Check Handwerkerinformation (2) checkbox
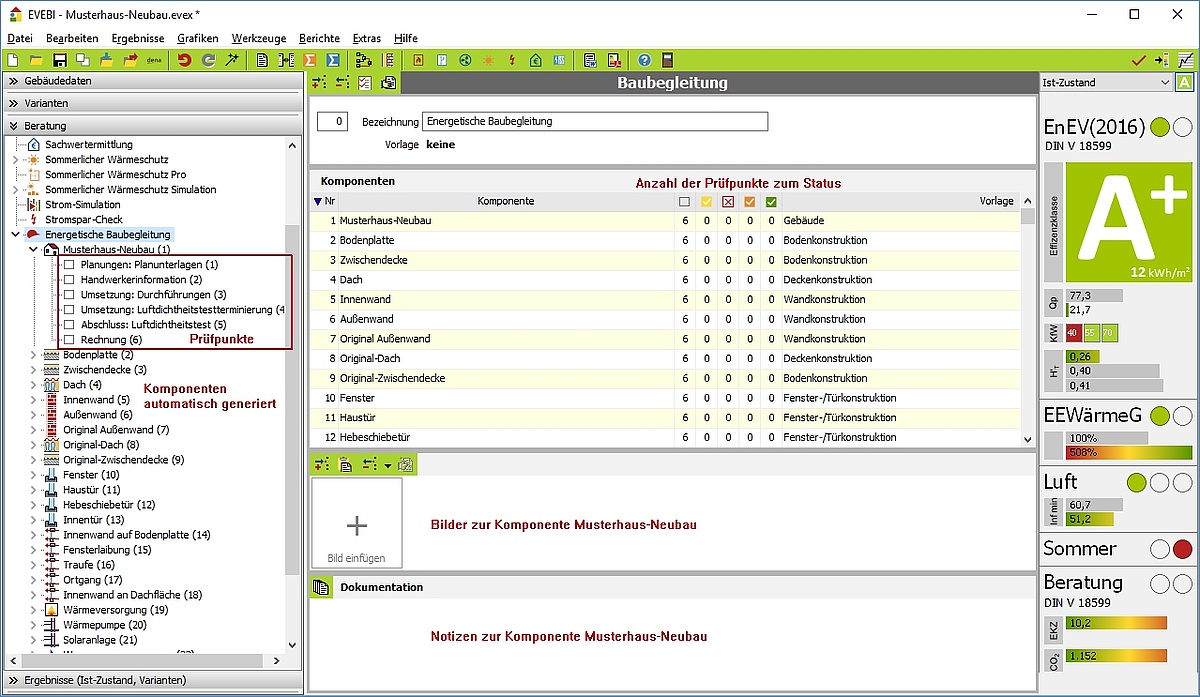This screenshot has width=1200, height=697. pos(69,279)
